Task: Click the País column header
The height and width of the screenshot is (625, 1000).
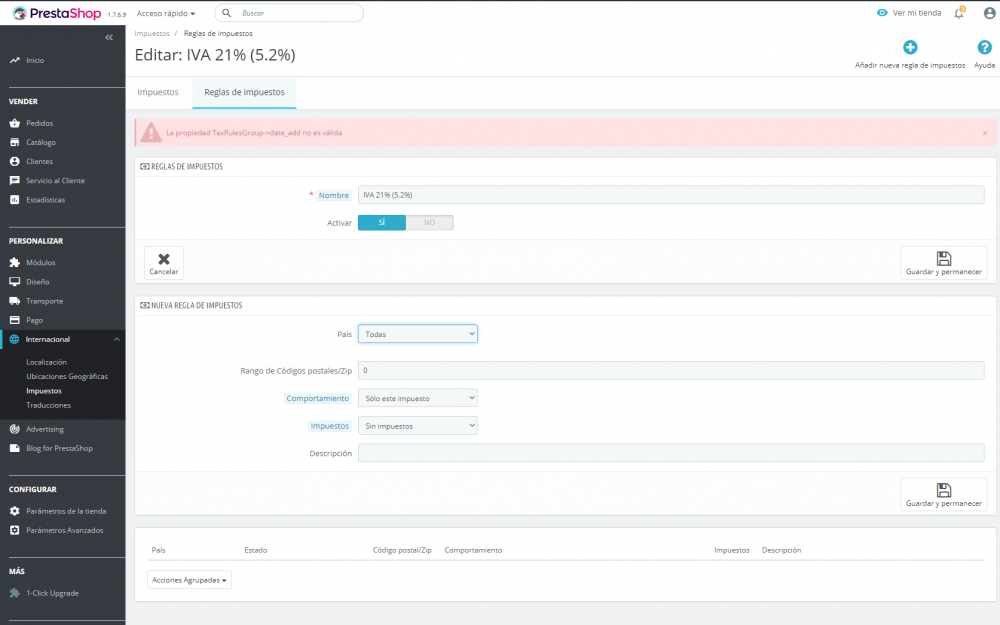Action: point(158,550)
